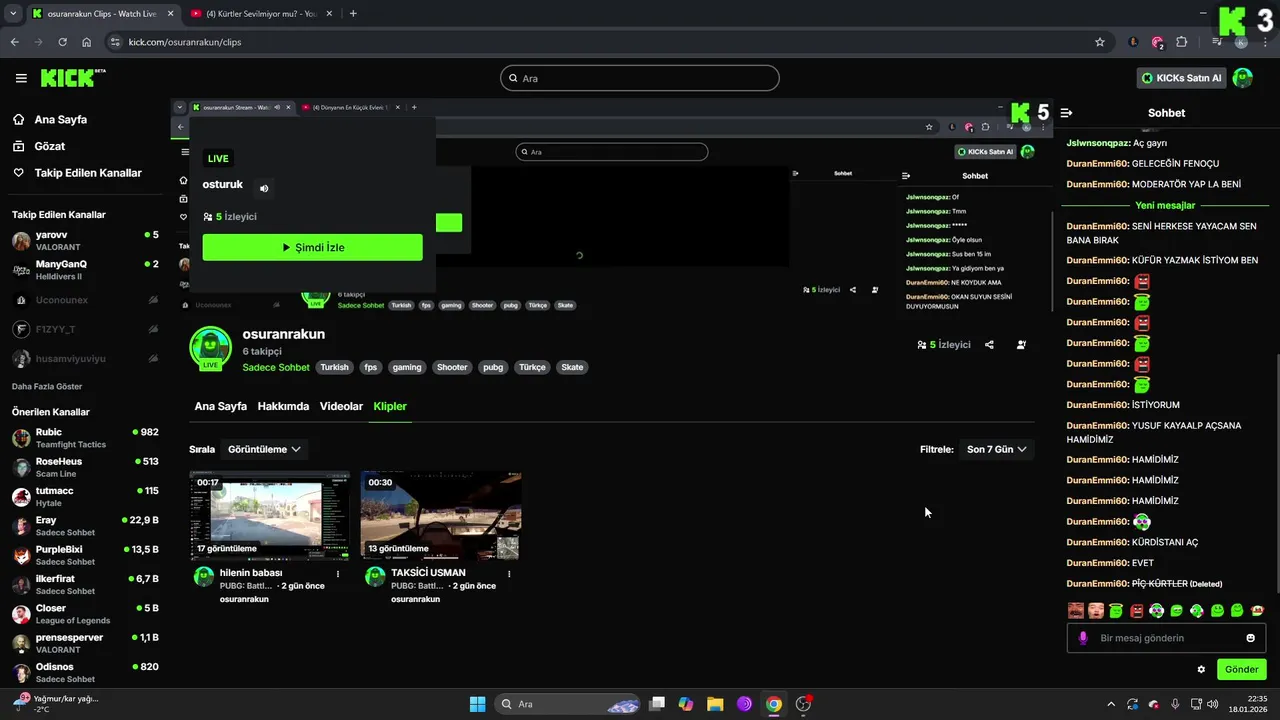The width and height of the screenshot is (1280, 720).
Task: Select the Hakkında channel tab
Action: coord(283,406)
